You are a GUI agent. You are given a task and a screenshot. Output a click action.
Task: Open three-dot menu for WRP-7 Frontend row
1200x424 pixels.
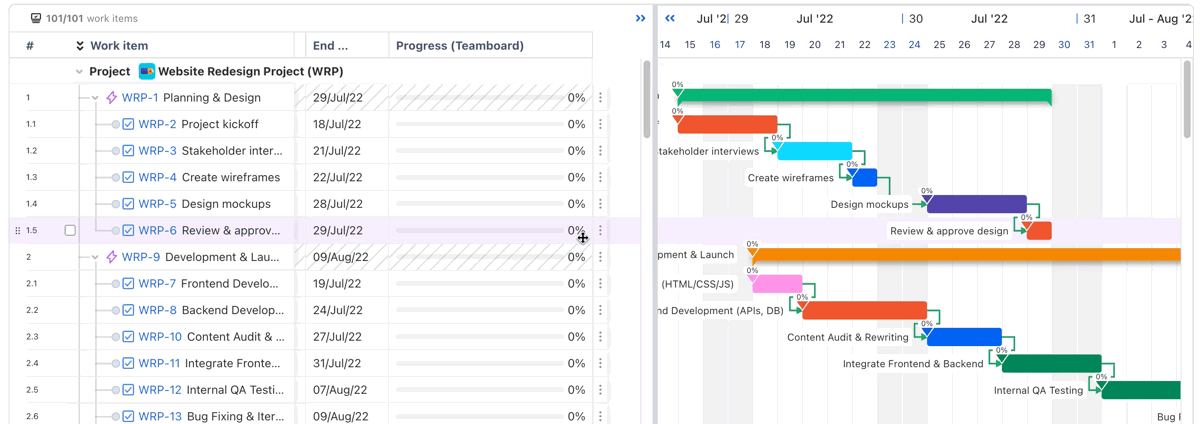(600, 284)
